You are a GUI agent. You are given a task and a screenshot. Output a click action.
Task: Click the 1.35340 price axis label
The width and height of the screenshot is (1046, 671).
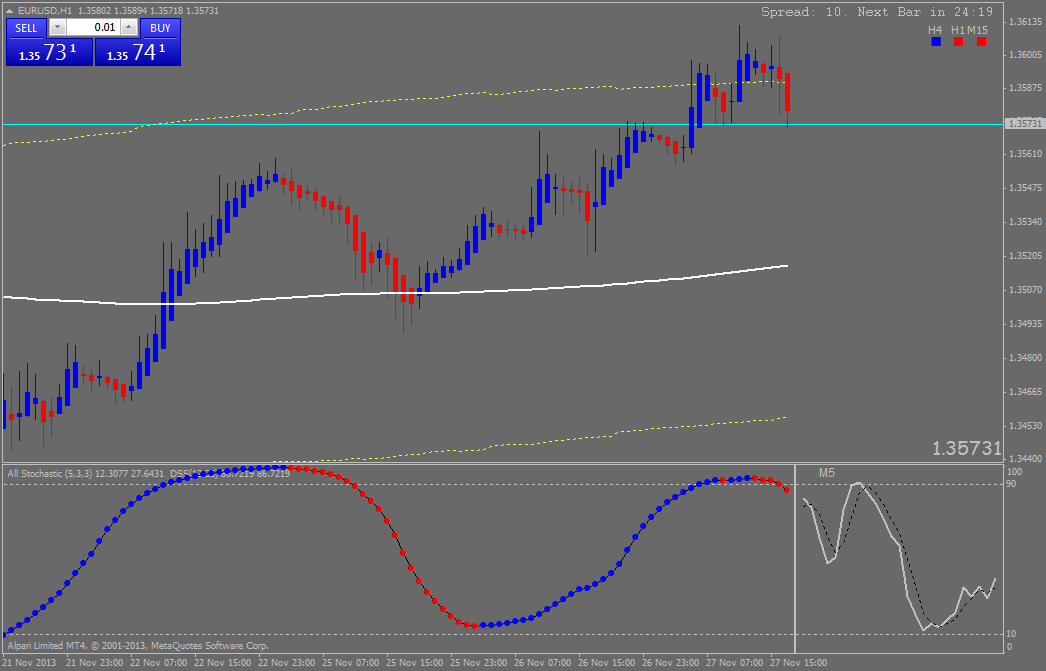click(x=1025, y=221)
